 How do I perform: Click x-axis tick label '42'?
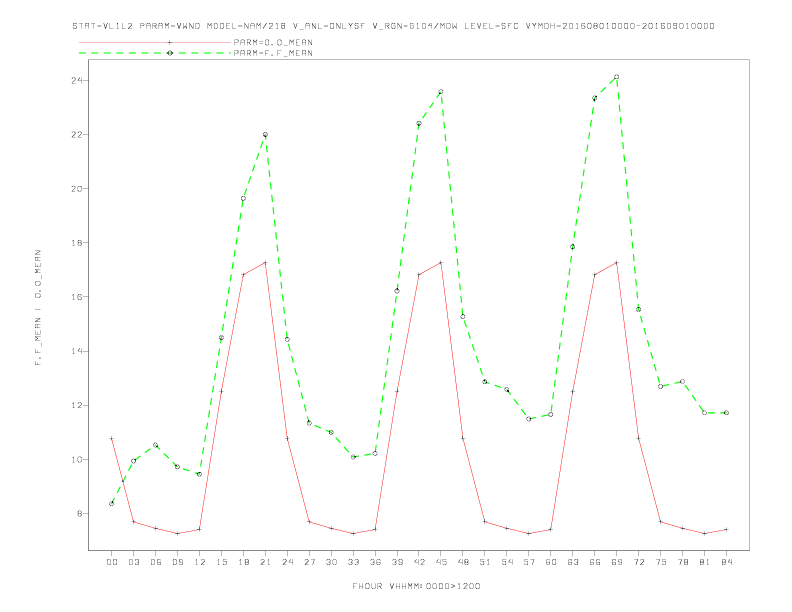[419, 562]
